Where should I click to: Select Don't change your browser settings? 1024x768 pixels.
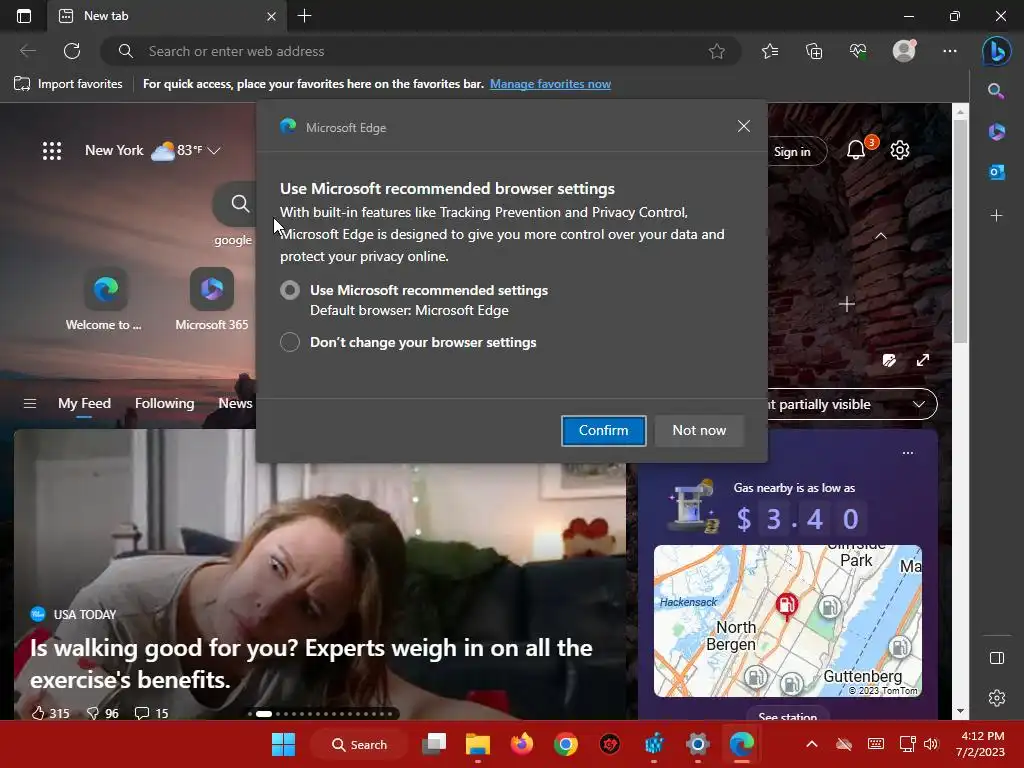tap(290, 342)
